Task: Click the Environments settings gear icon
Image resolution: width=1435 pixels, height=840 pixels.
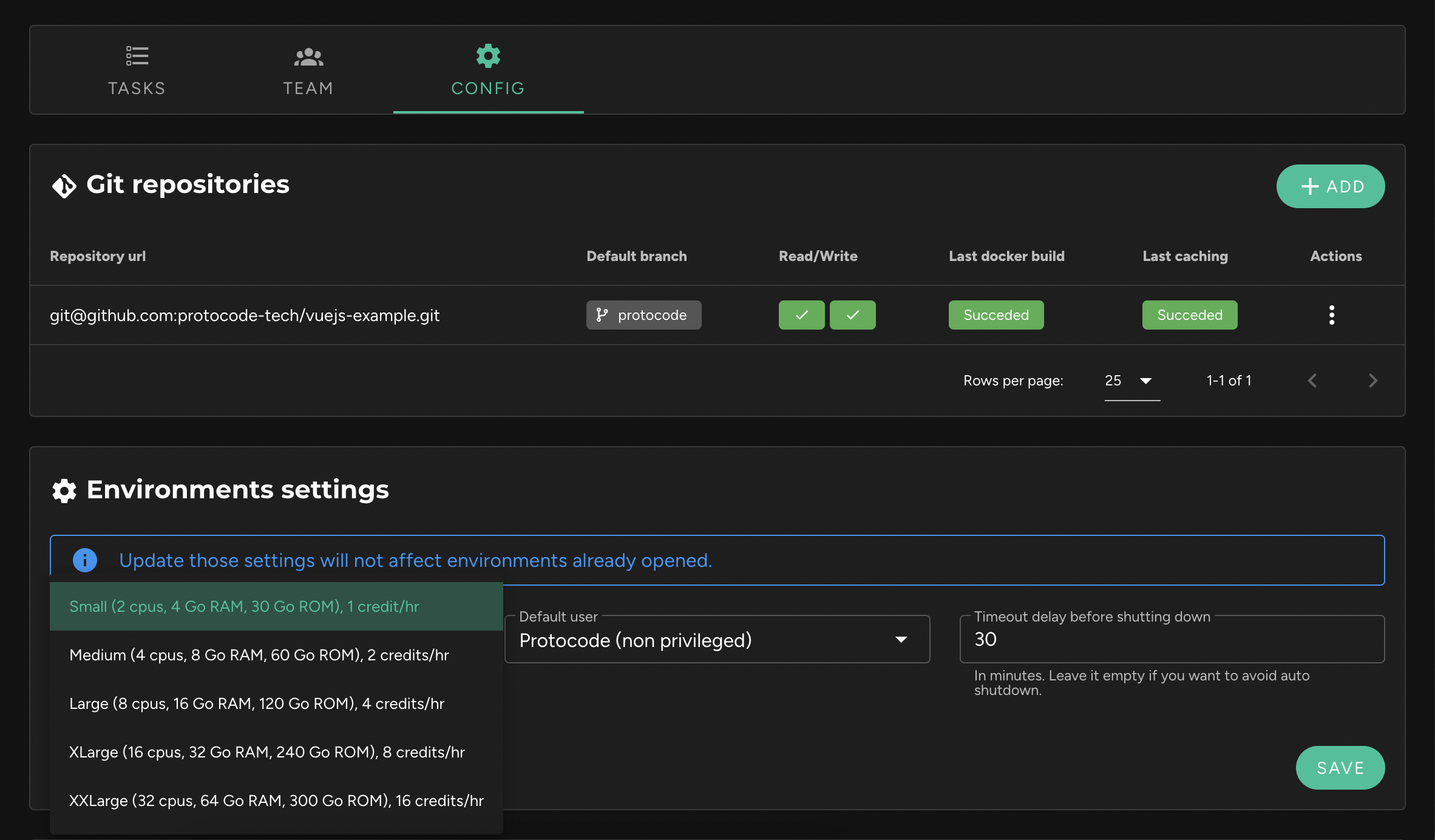Action: 64,490
